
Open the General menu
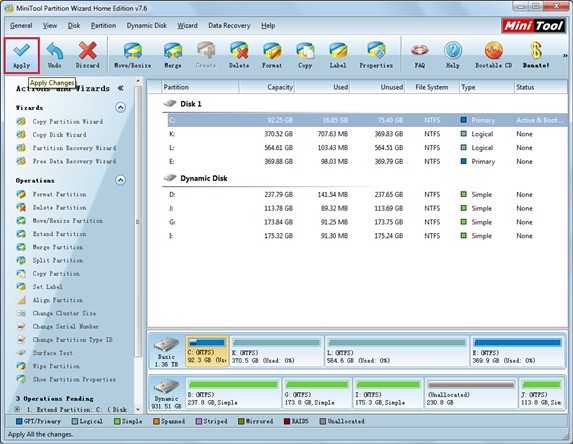21,26
